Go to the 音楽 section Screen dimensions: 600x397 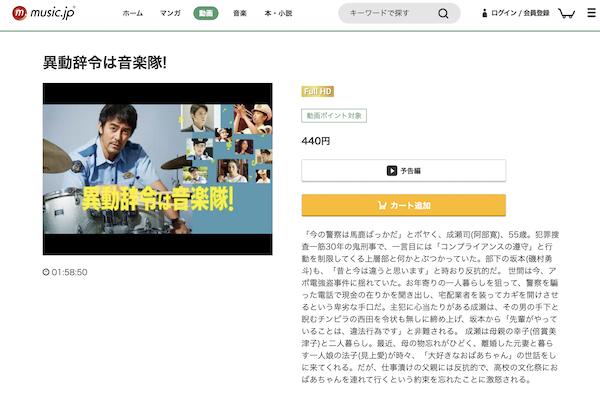tap(240, 13)
